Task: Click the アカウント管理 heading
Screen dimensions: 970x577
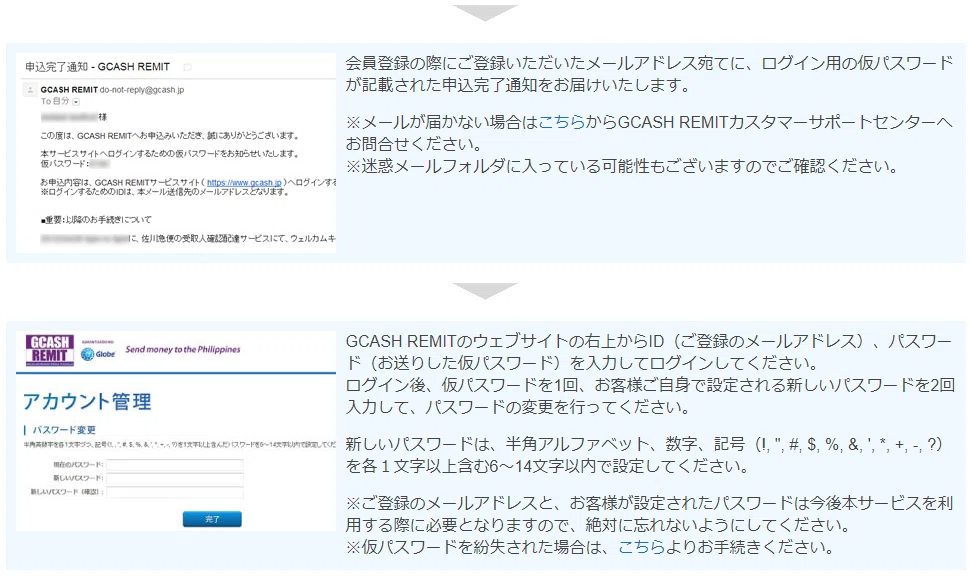Action: tap(87, 402)
